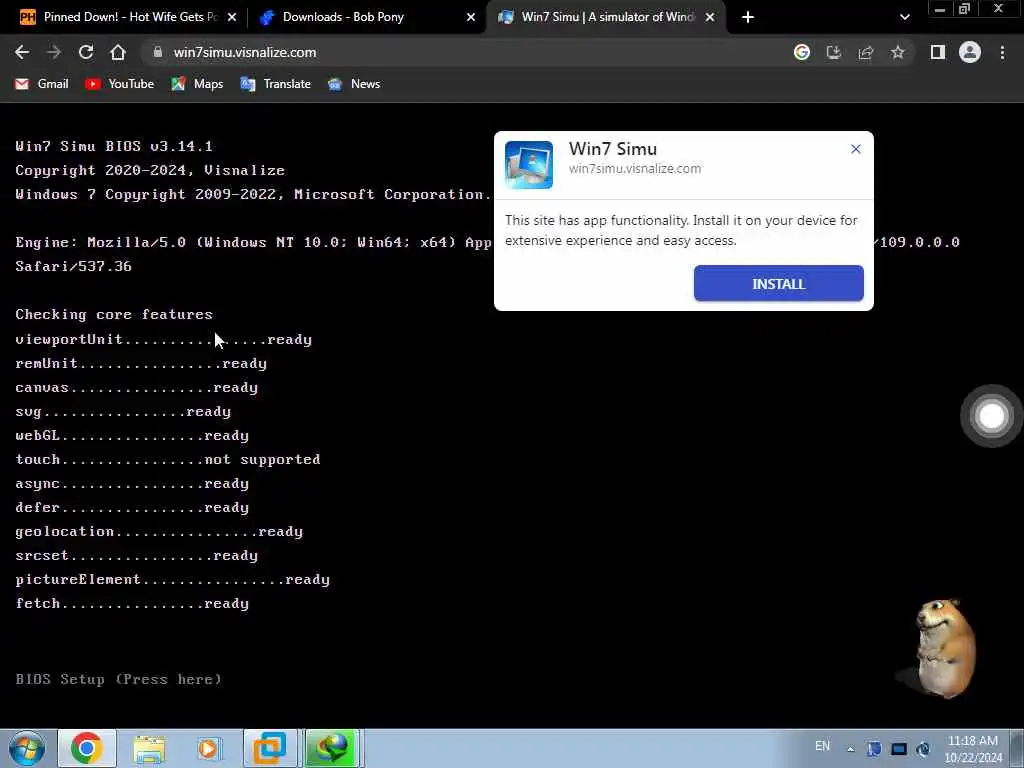Share this page via share icon
This screenshot has height=768, width=1024.
(866, 52)
